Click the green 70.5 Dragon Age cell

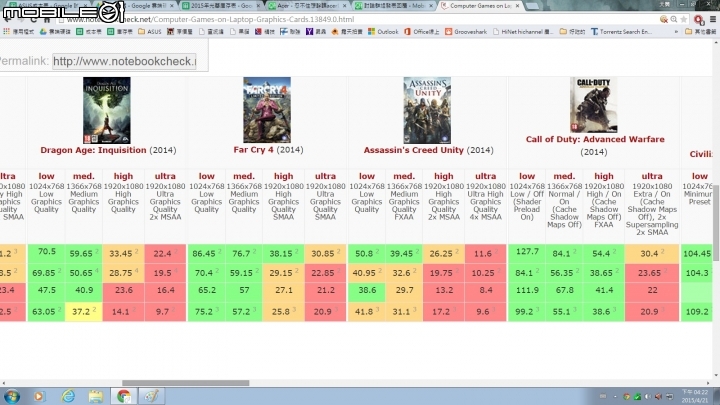[46, 252]
